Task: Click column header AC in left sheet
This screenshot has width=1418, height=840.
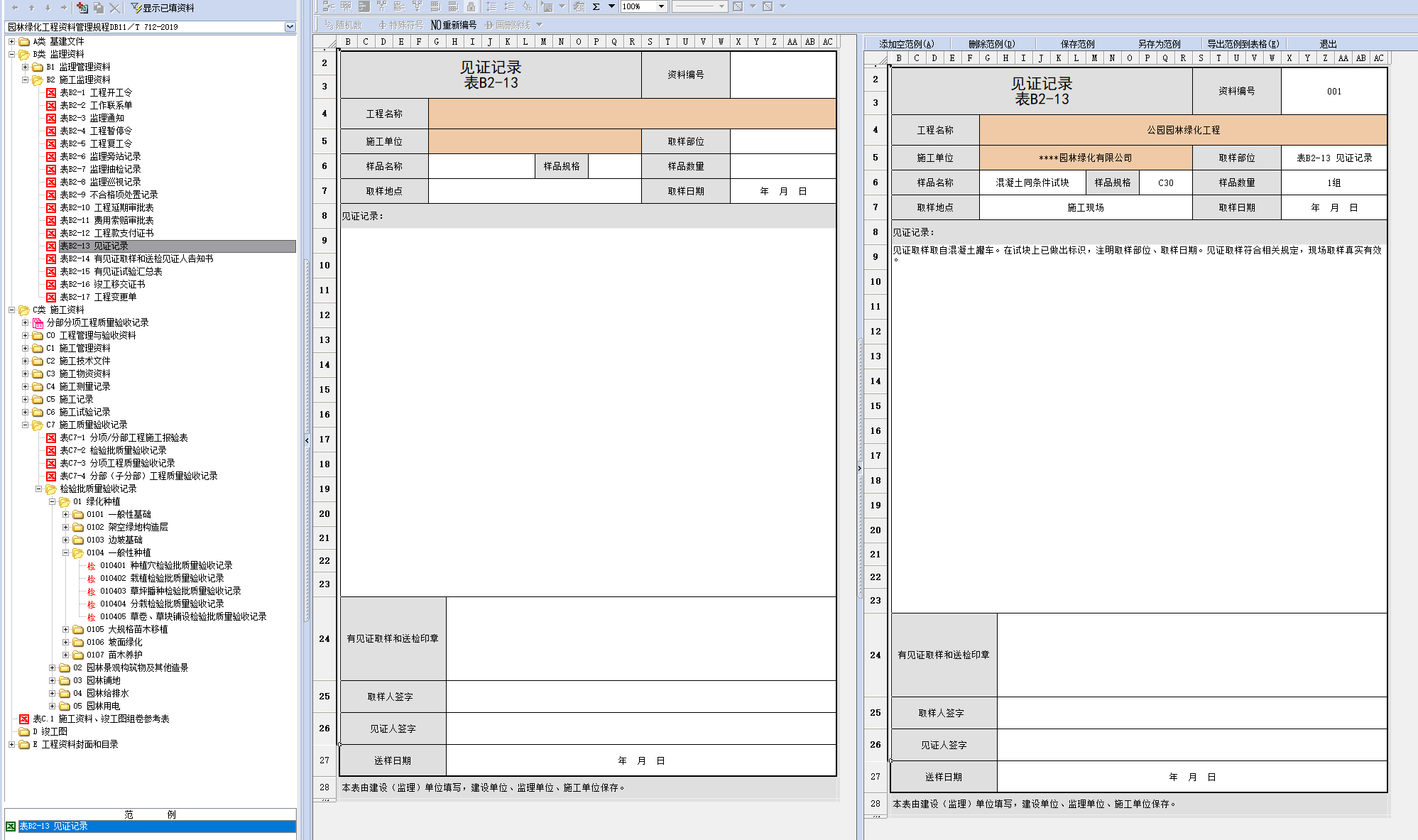Action: (827, 42)
